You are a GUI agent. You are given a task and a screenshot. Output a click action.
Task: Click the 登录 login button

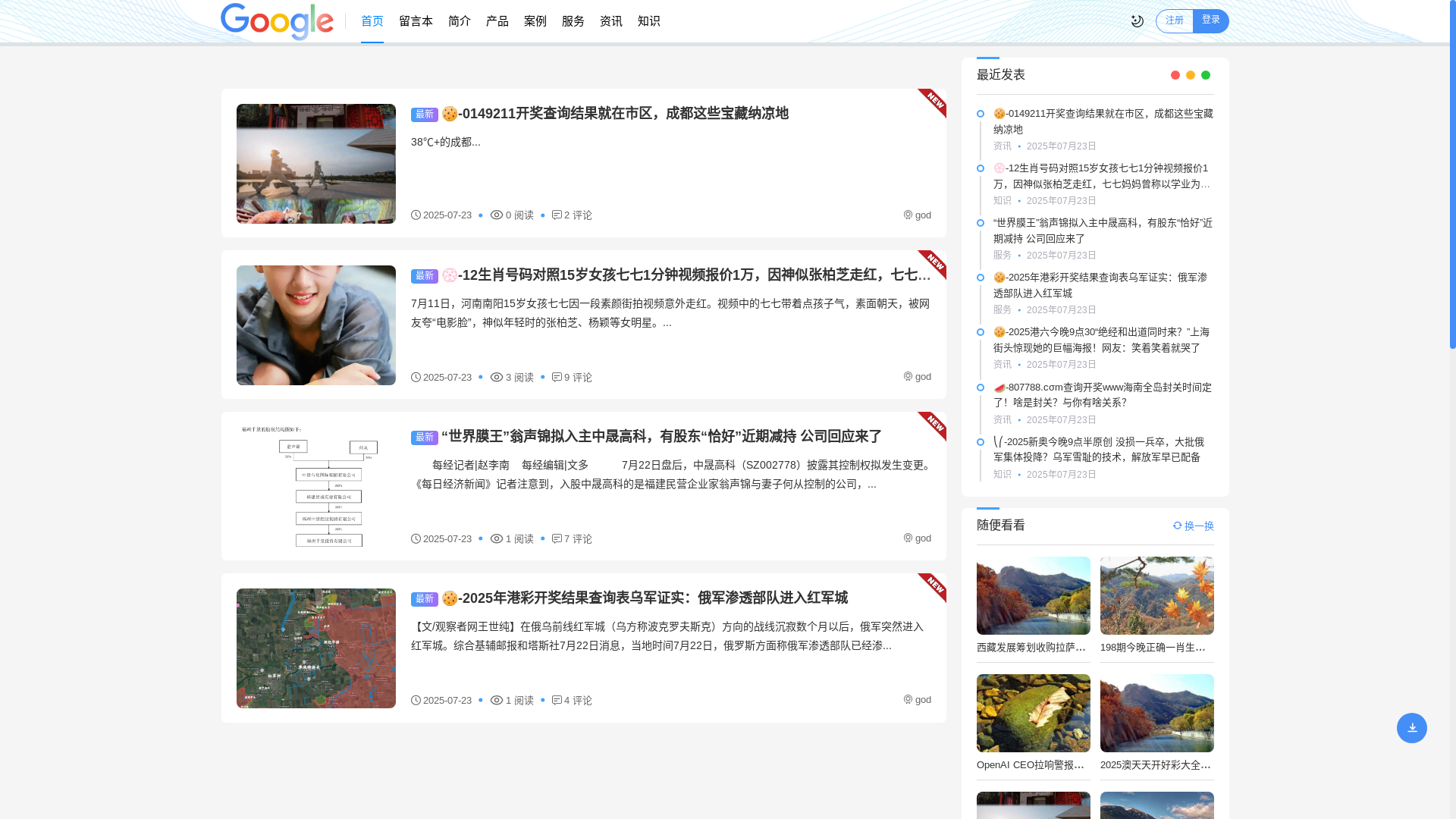point(1211,21)
